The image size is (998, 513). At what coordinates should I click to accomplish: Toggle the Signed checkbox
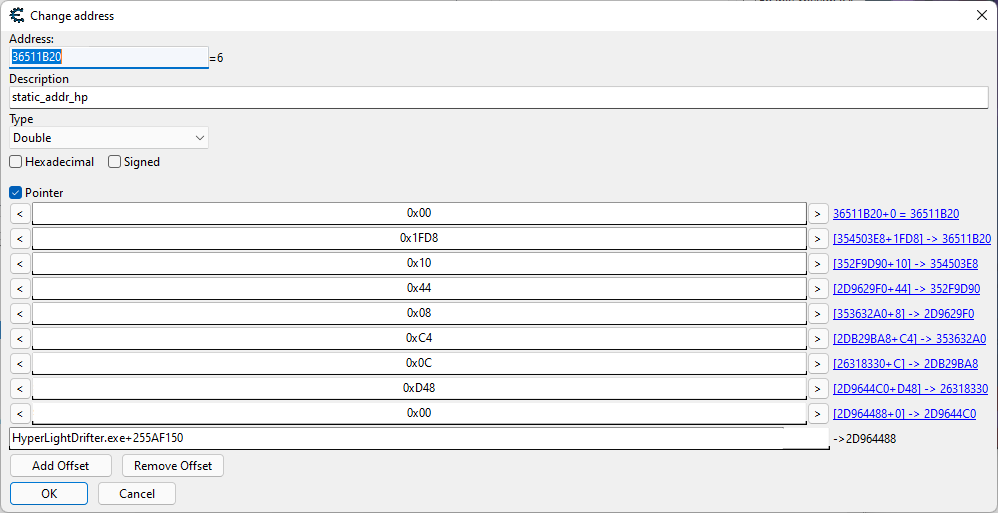115,162
